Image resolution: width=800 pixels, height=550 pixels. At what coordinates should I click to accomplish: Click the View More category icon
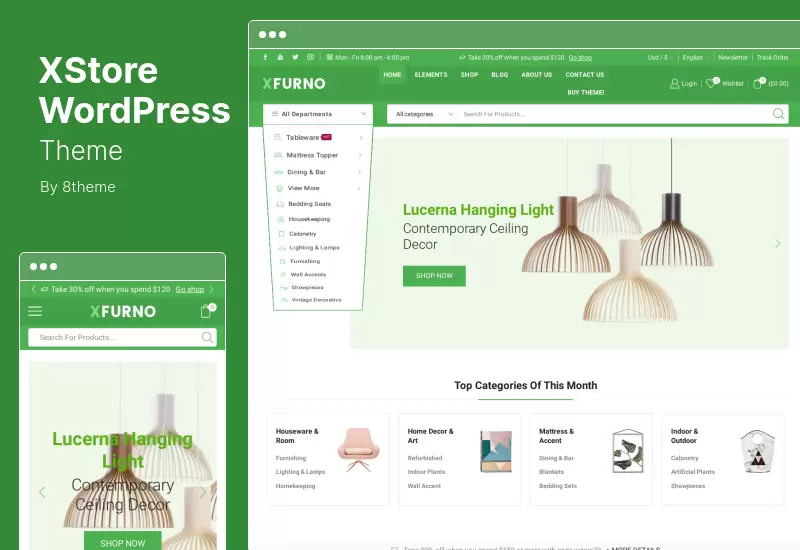[280, 188]
